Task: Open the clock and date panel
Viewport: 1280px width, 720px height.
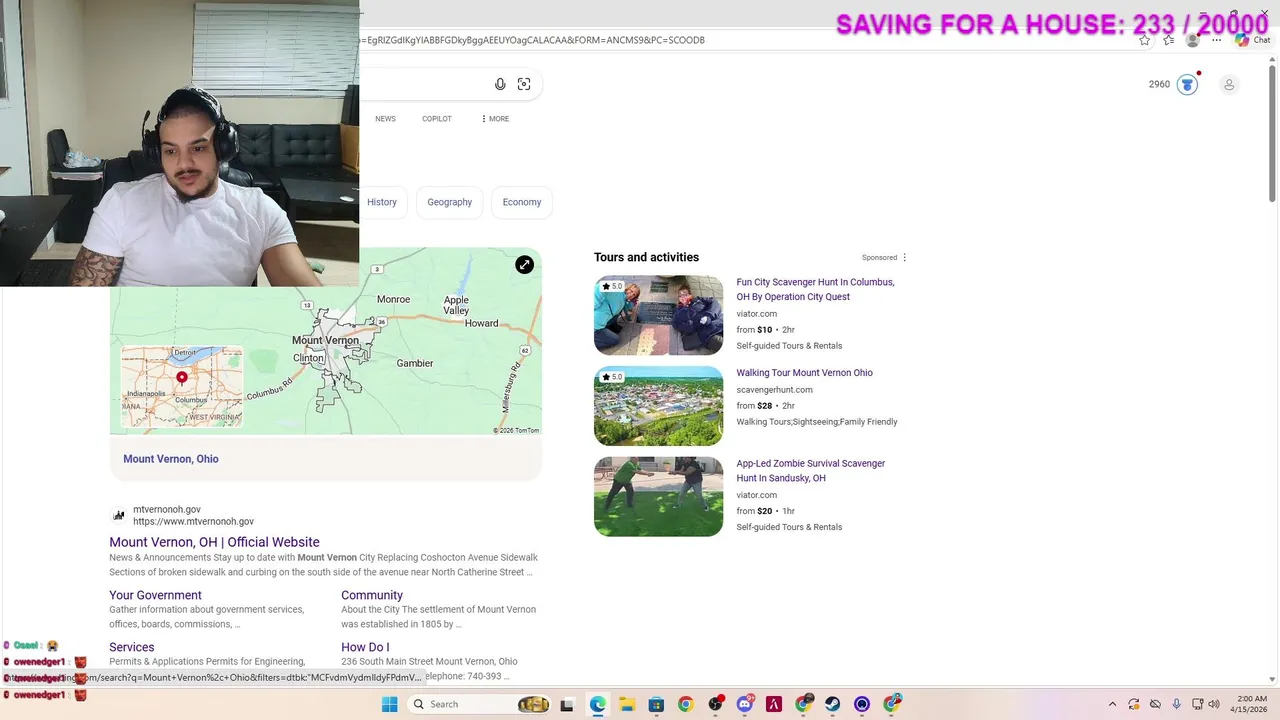Action: [x=1251, y=704]
